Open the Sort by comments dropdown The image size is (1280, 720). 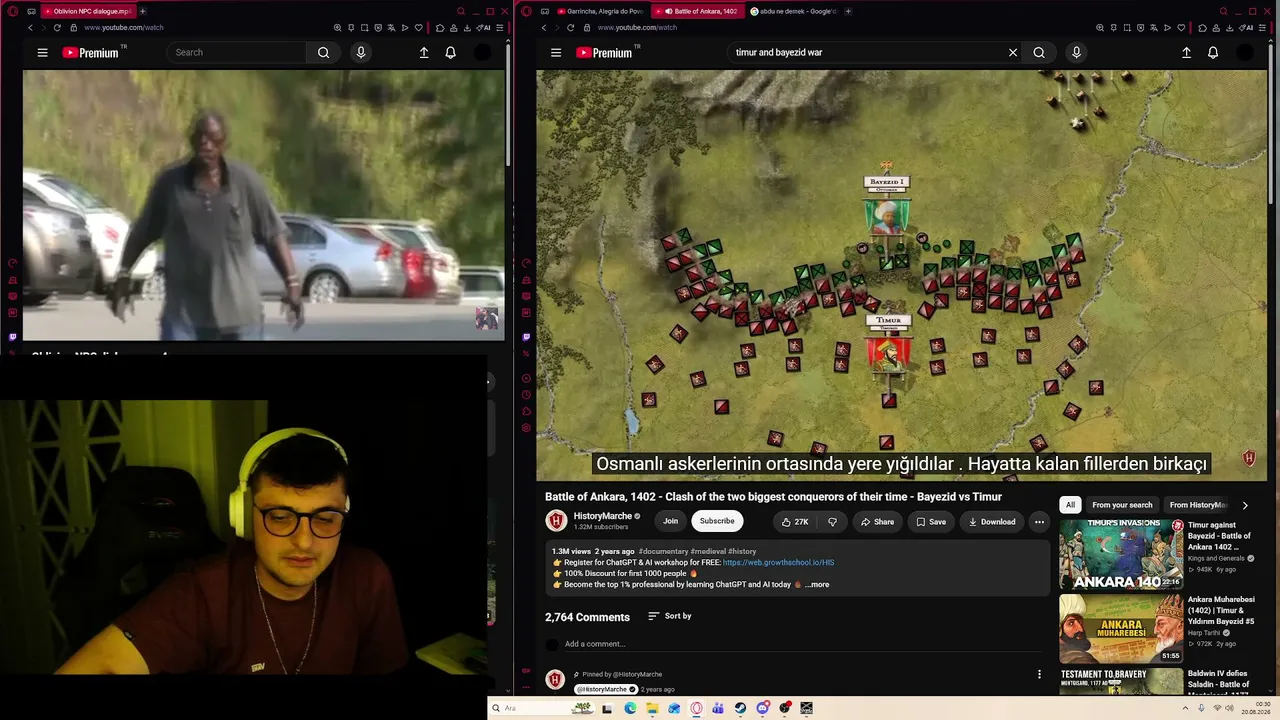click(669, 616)
